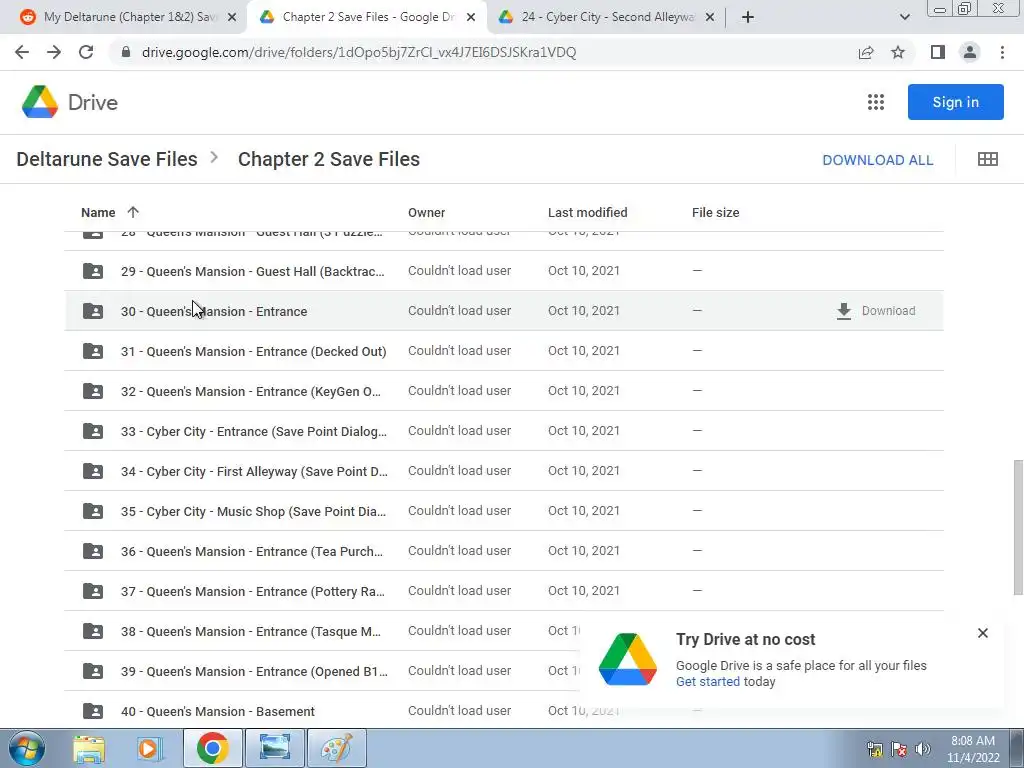Screen dimensions: 1024x768
Task: Open the Windows Start button
Action: (x=27, y=748)
